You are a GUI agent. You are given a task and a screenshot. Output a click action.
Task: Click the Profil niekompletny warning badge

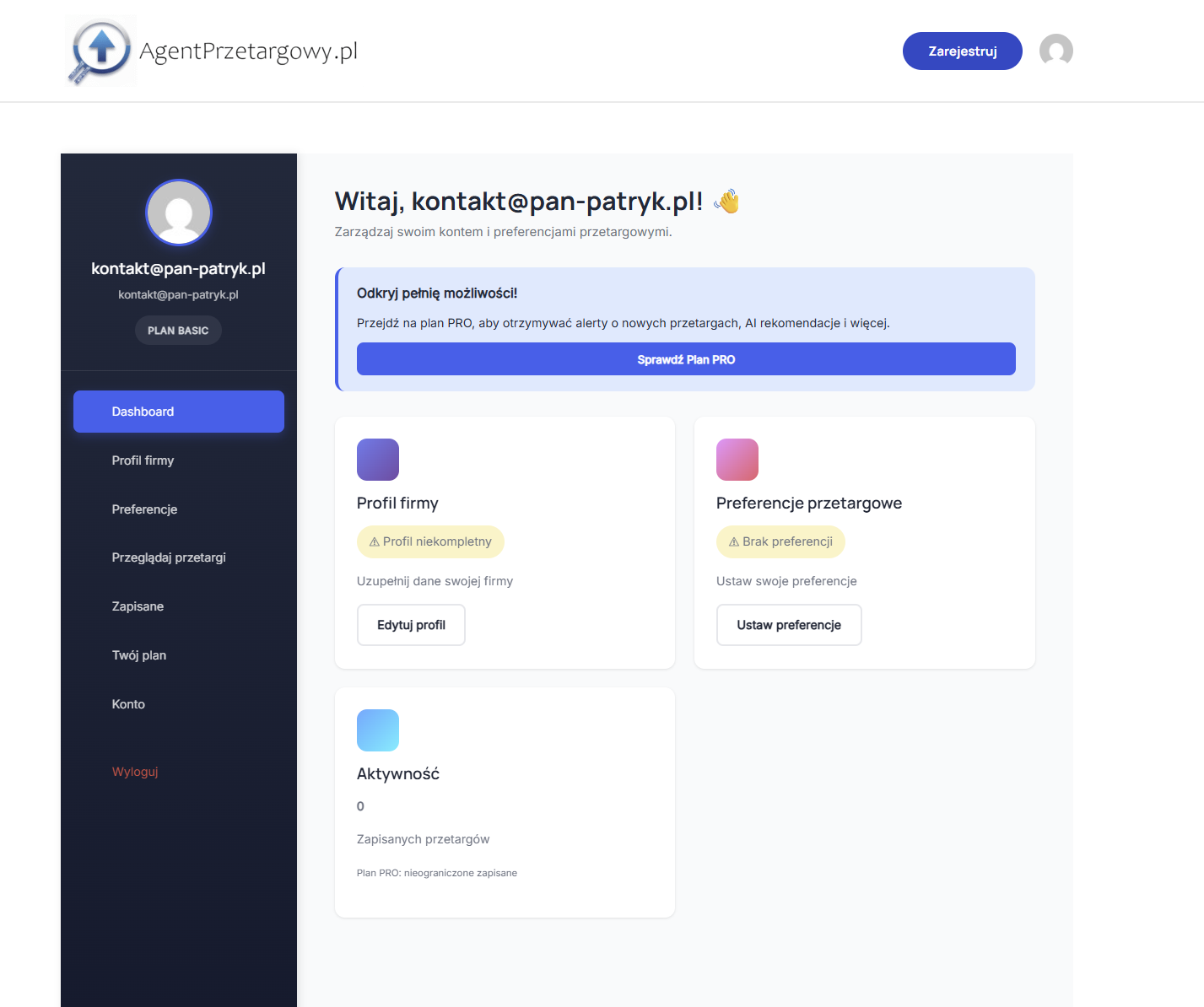[x=430, y=541]
